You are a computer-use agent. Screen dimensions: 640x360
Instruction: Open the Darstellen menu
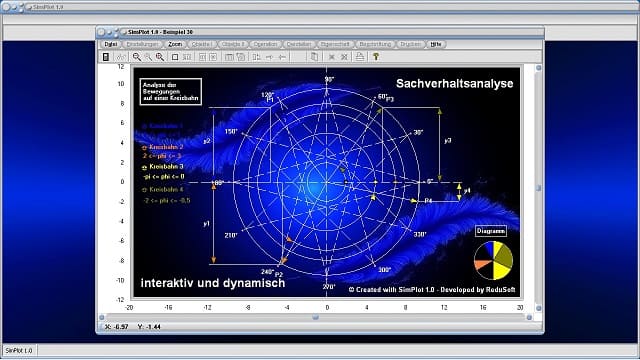299,44
